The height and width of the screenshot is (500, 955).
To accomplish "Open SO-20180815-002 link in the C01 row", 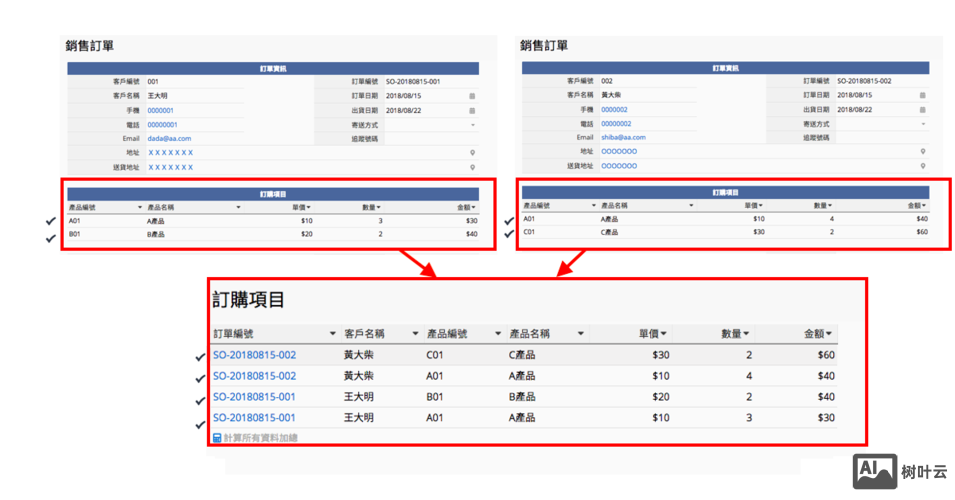I will coord(255,355).
